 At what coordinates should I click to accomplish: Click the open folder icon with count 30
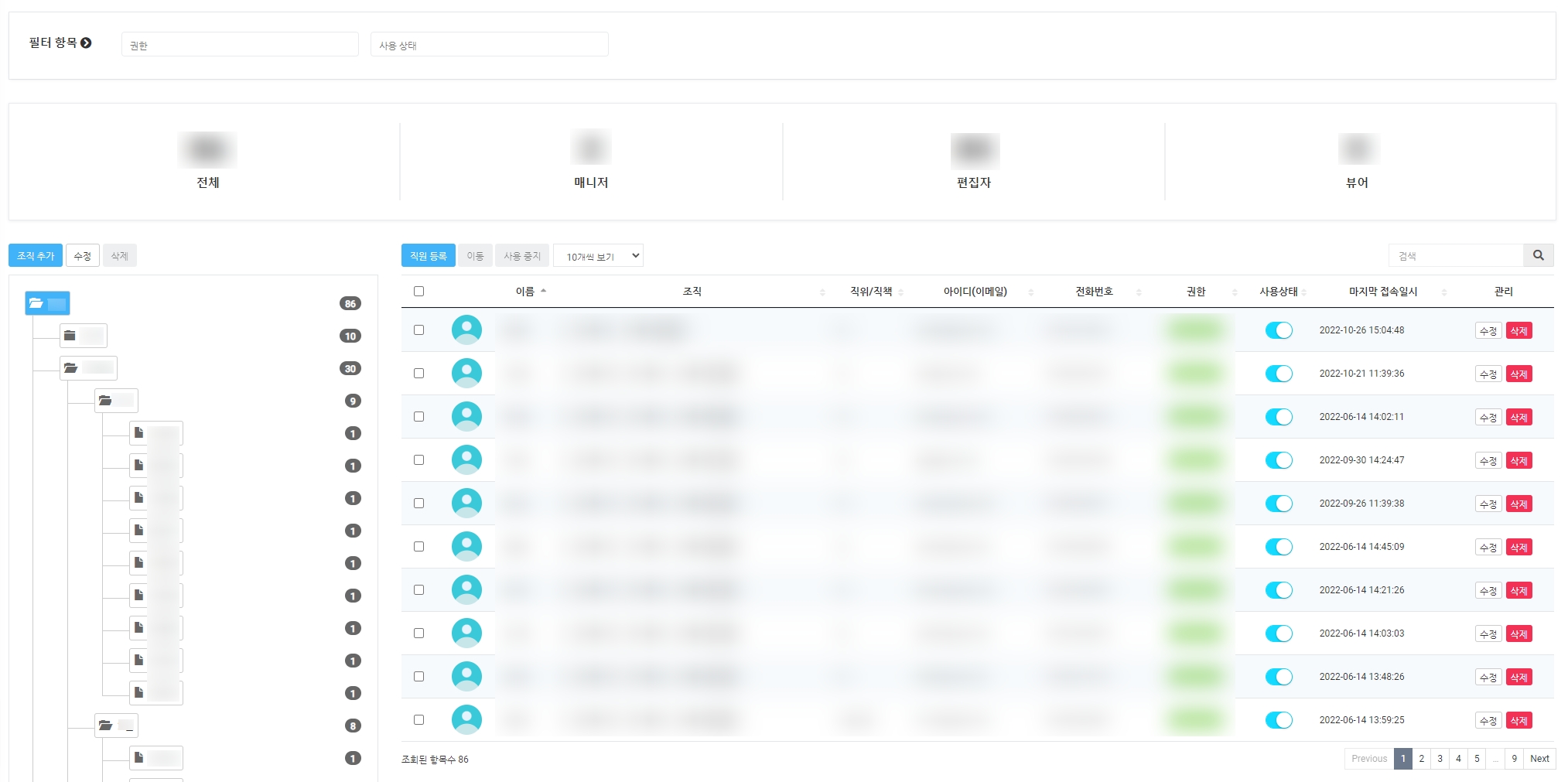[71, 368]
